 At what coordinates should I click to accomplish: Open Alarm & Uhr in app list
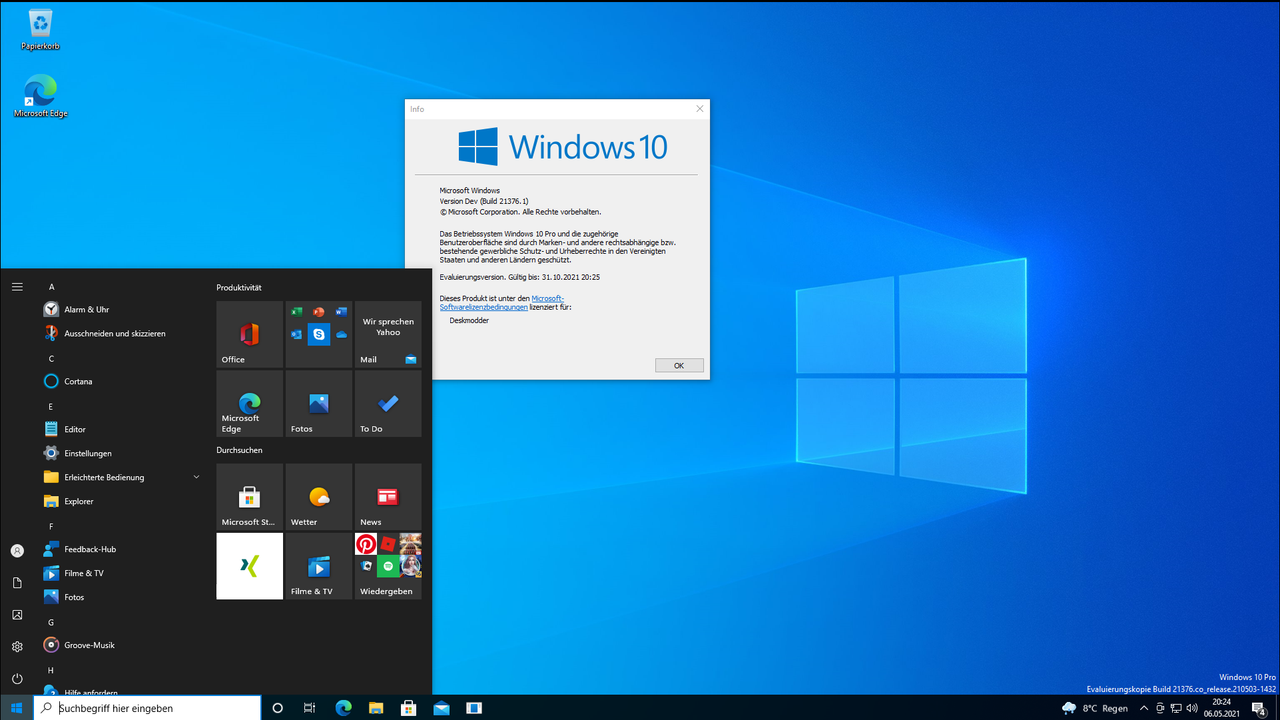pyautogui.click(x=120, y=309)
